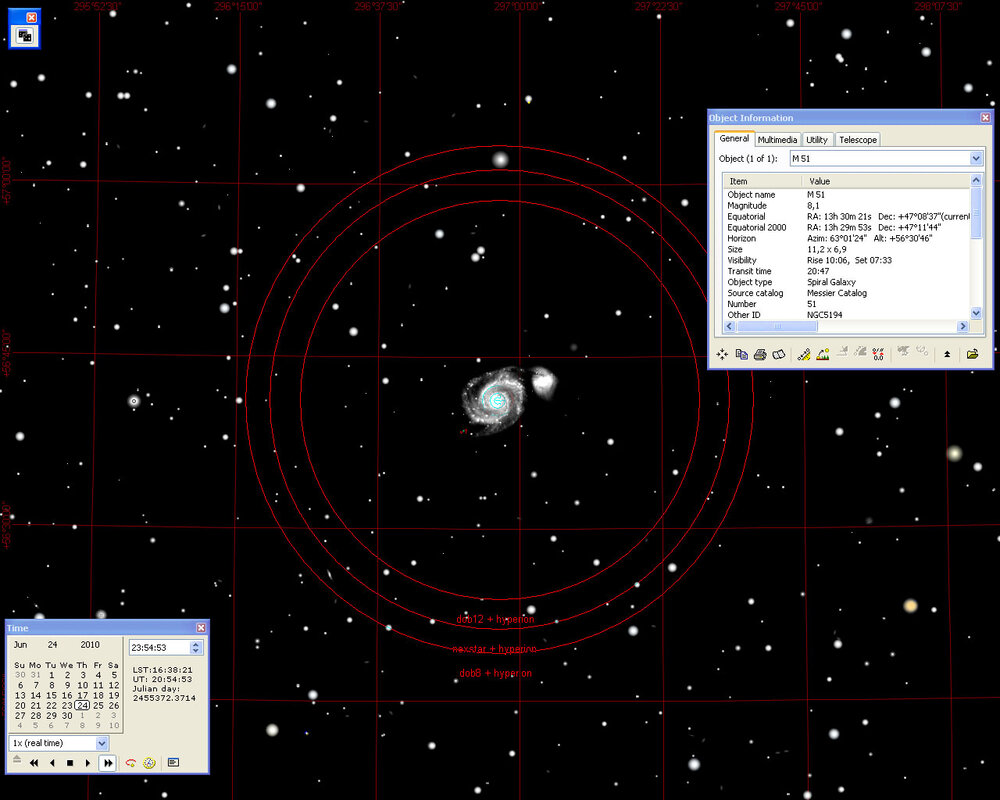The image size is (1000, 800).
Task: Click the blue display icon in Time toolbar
Action: coord(174,761)
